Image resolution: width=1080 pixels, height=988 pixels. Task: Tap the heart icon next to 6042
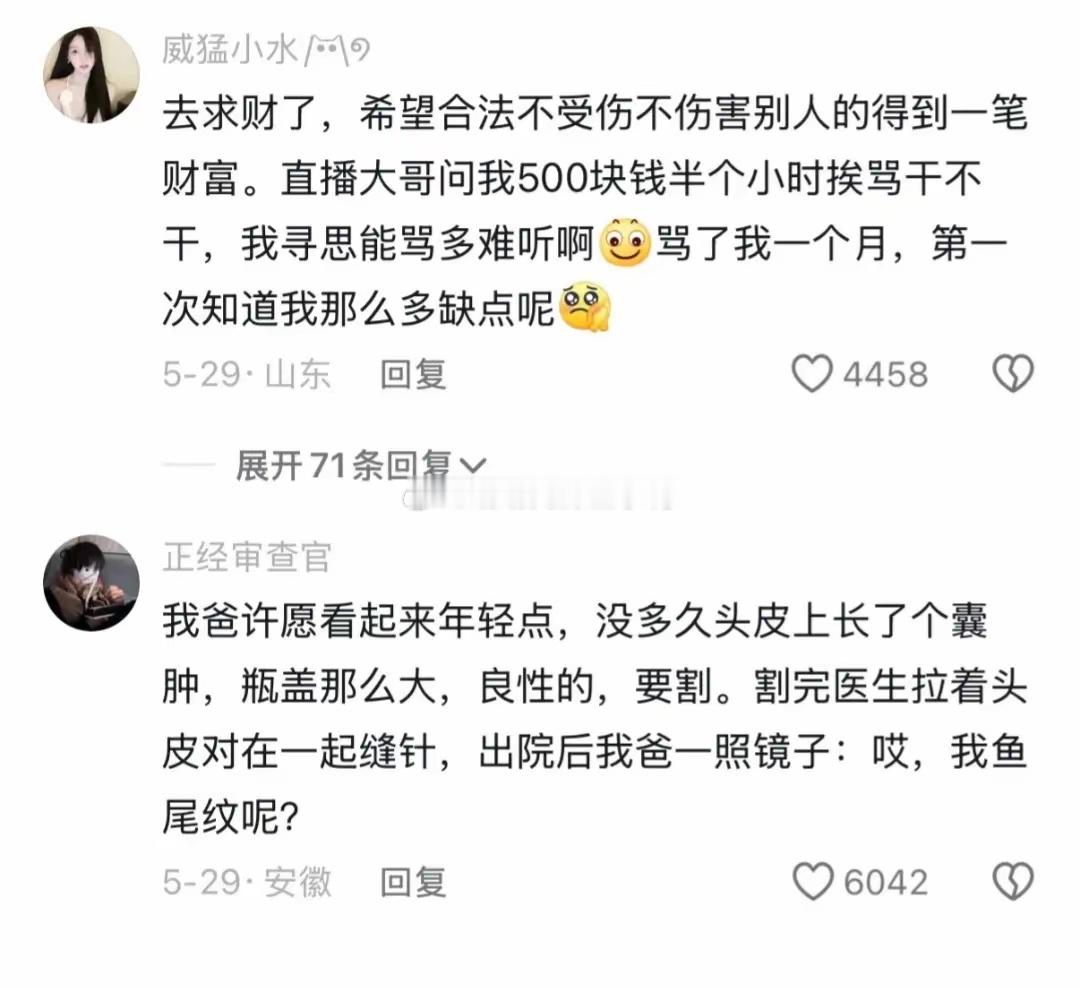(x=813, y=881)
